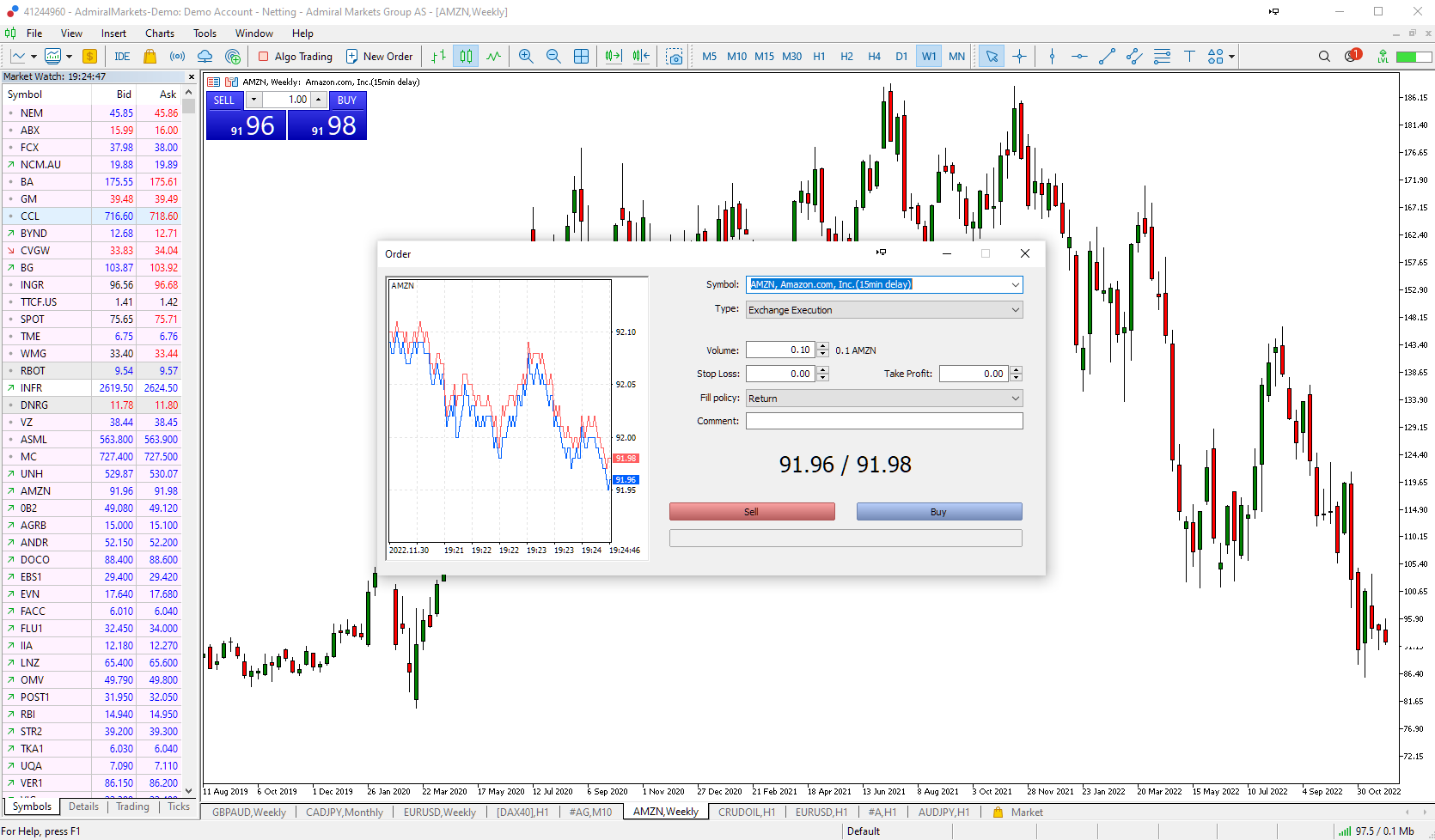Switch chart to D1 timeframe
This screenshot has height=840, width=1435.
click(901, 57)
